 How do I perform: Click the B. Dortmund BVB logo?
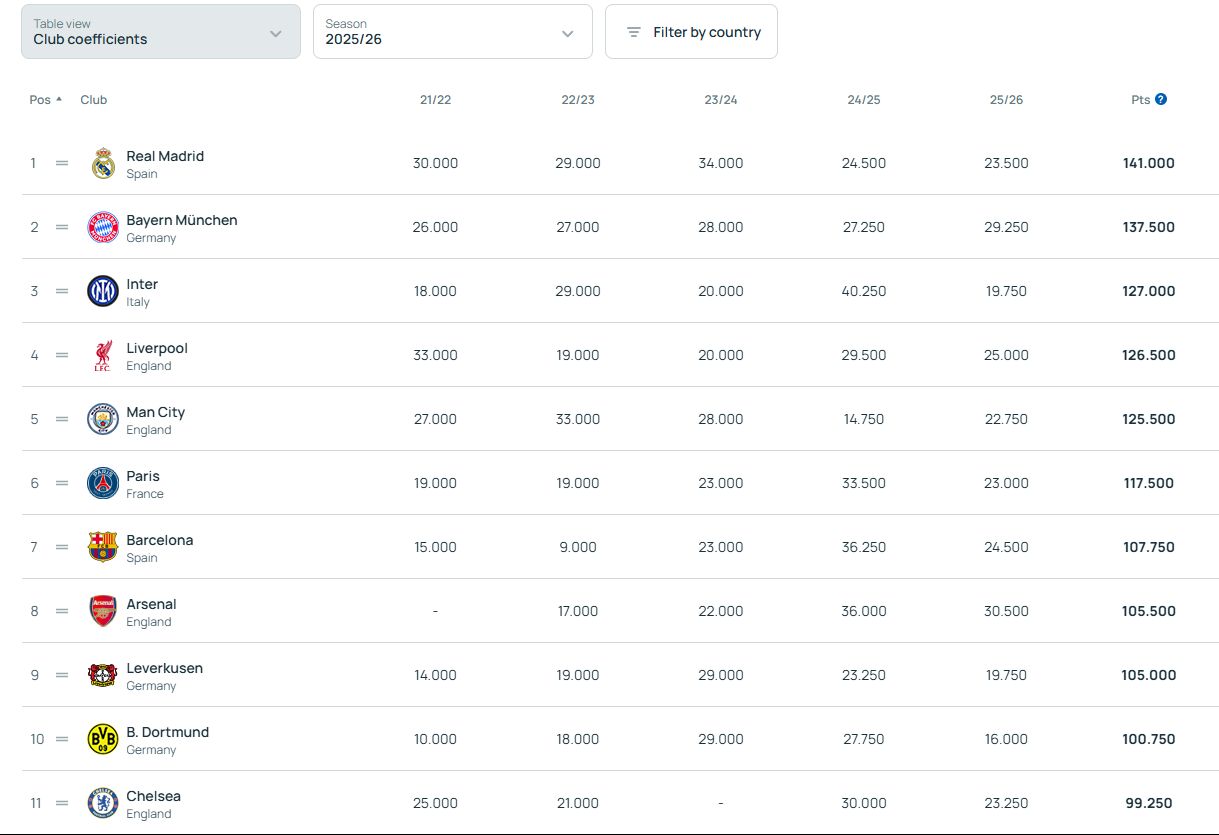(103, 739)
